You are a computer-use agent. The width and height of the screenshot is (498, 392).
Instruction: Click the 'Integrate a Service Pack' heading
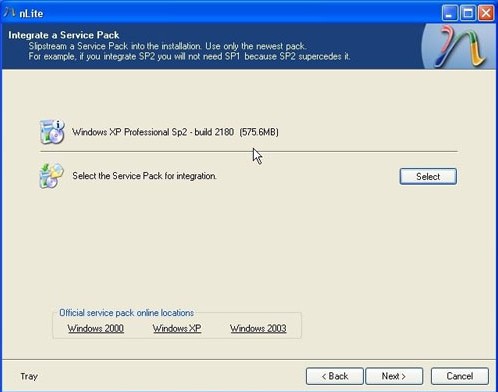(64, 35)
